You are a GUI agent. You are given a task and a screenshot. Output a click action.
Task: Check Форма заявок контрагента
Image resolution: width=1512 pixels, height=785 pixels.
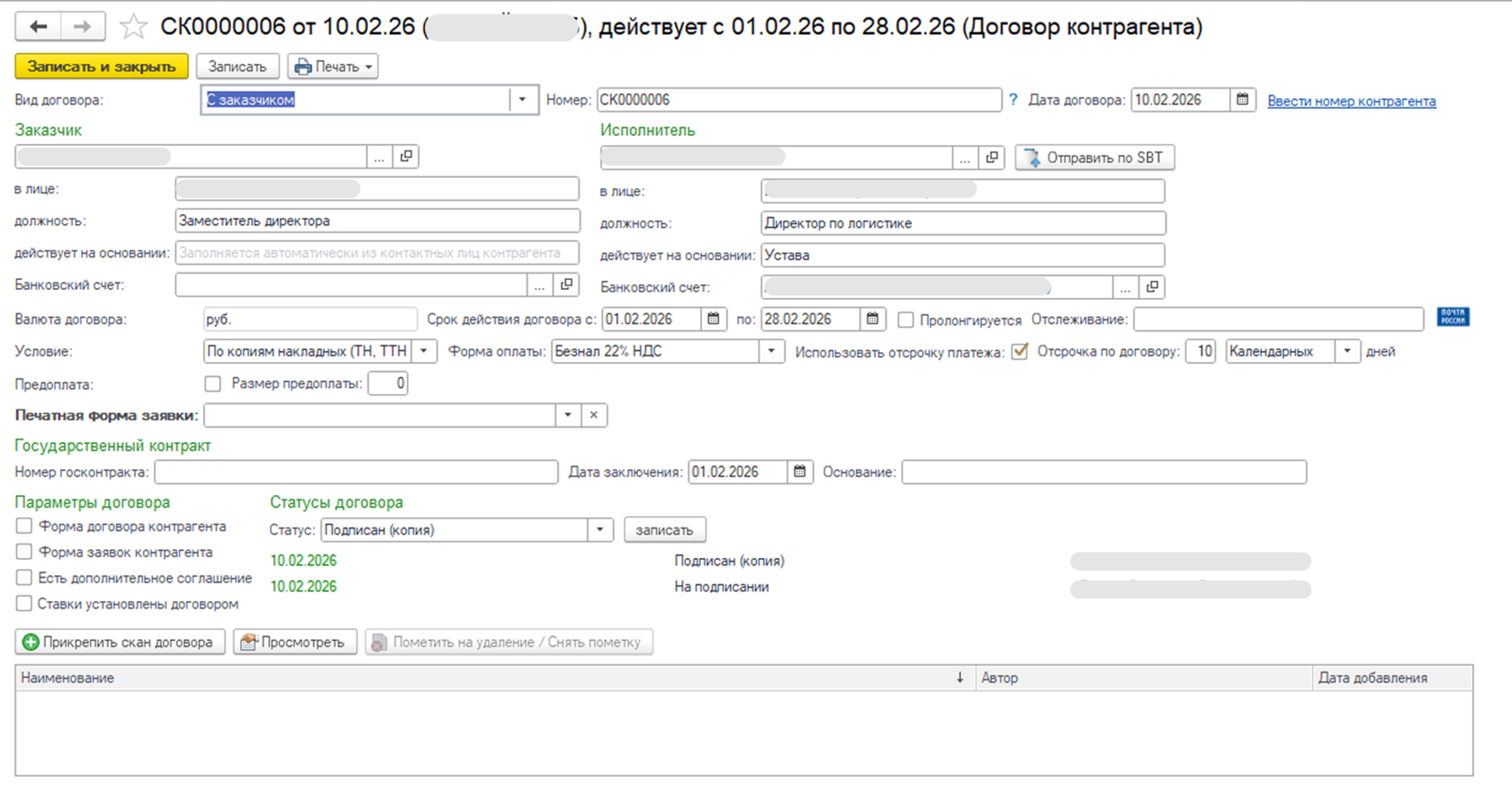coord(24,552)
